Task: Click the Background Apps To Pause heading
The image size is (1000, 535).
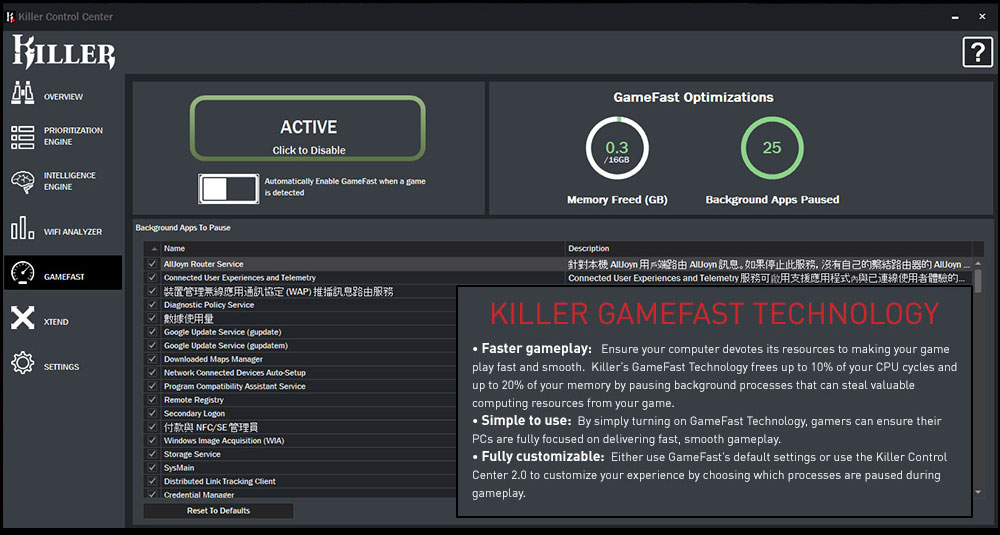Action: pyautogui.click(x=183, y=228)
